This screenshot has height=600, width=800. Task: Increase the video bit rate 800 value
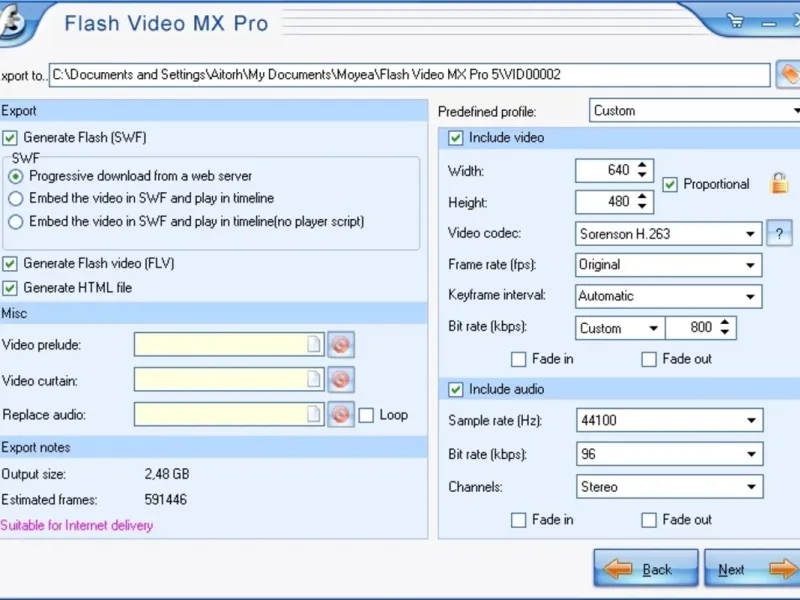click(x=725, y=322)
